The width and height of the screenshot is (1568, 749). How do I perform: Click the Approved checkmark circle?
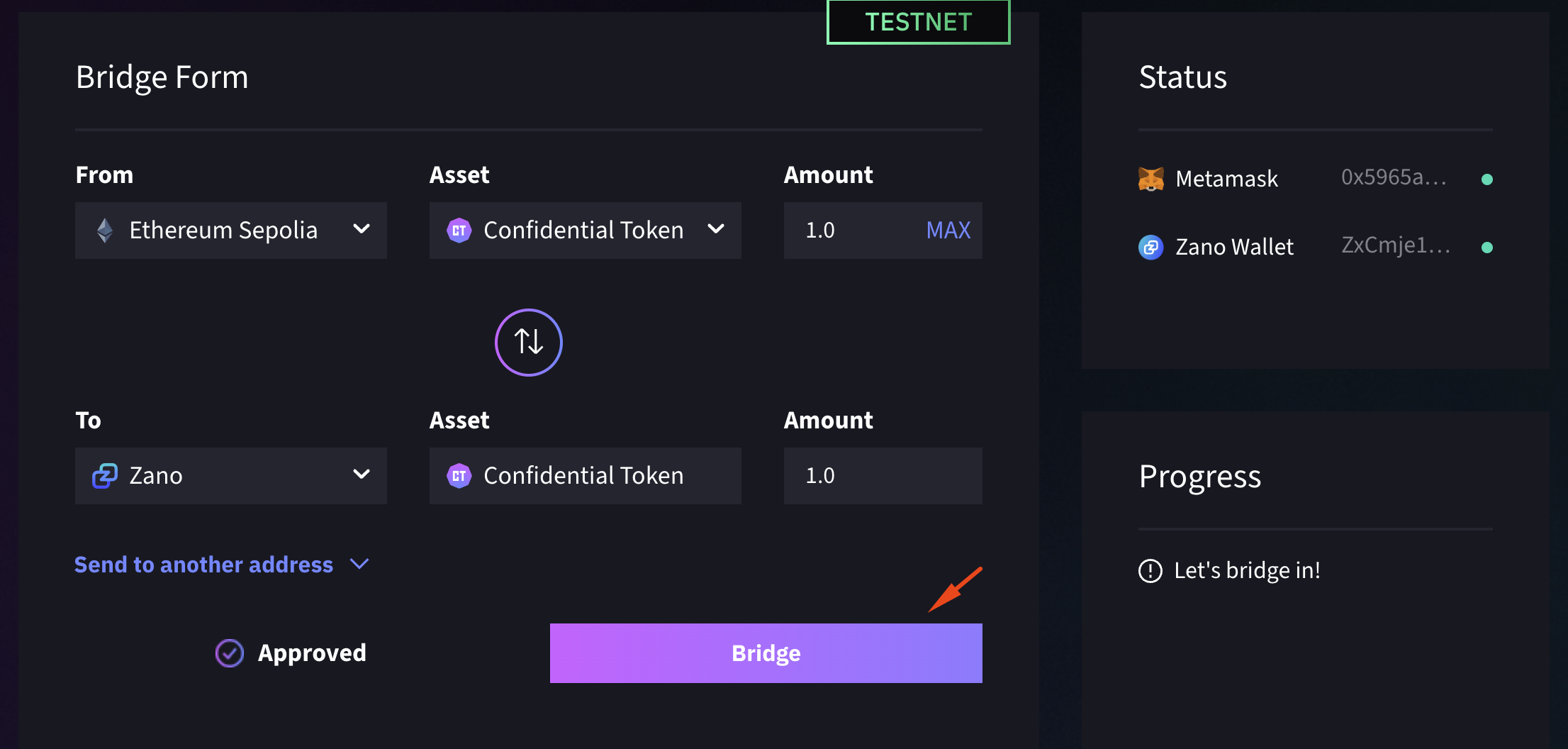point(230,653)
